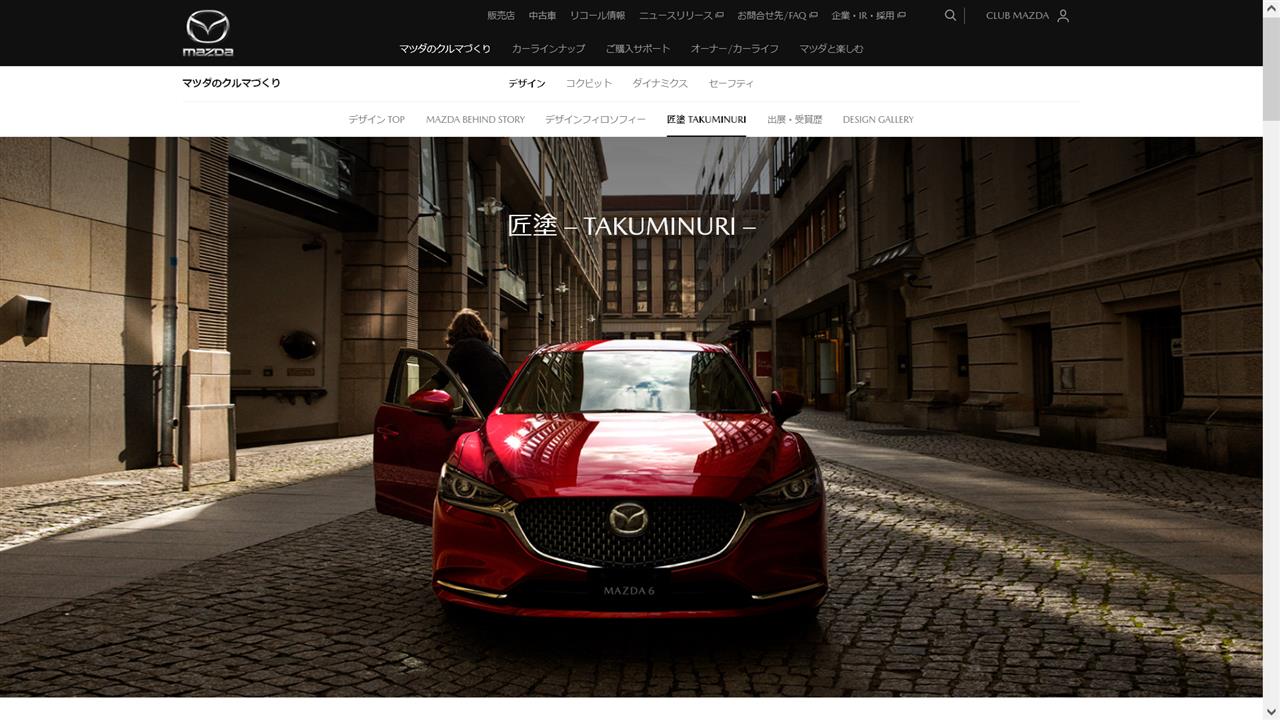
Task: Open CLUB MAZDA login link
Action: click(1017, 16)
